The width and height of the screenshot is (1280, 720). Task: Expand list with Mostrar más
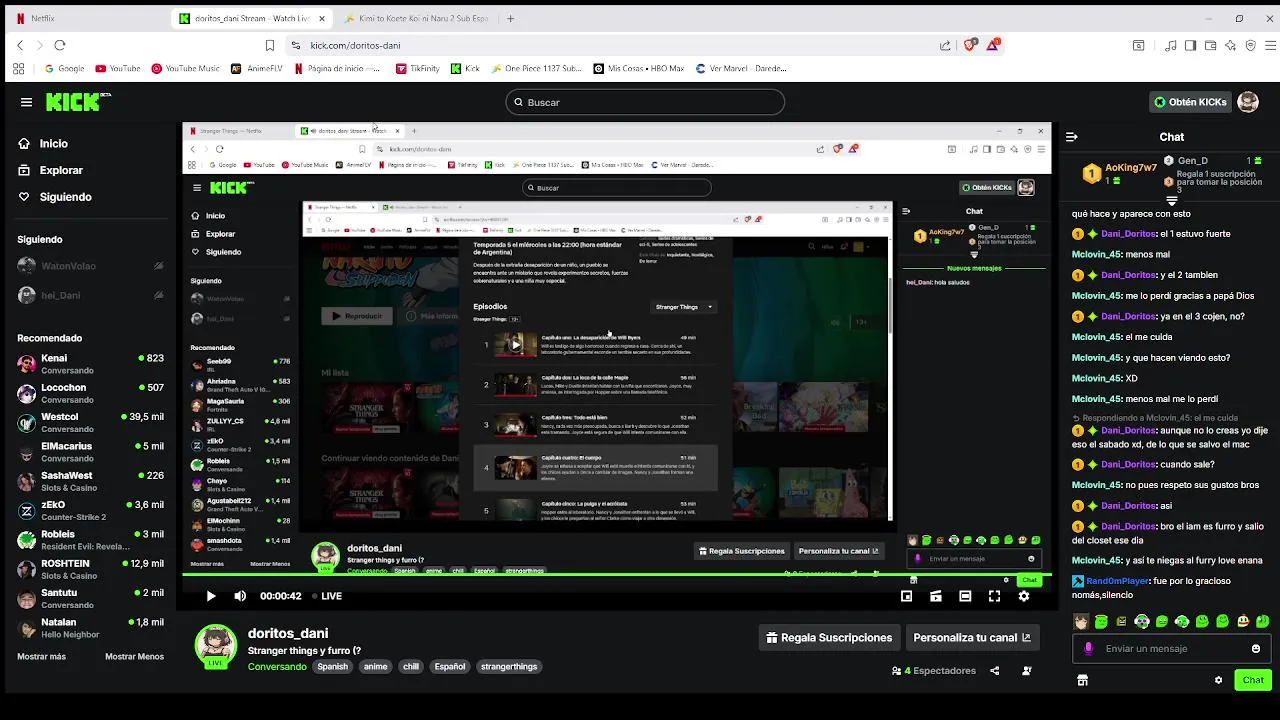pos(41,657)
